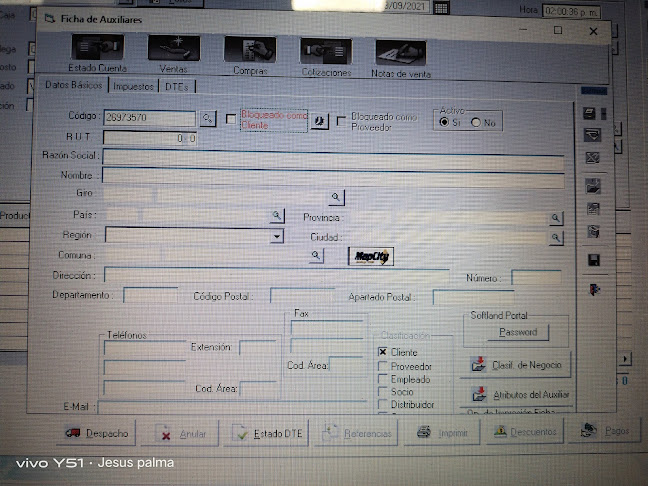Enable Bloqueado como Proveedor checkbox
Screen dimensions: 648x486
click(x=342, y=121)
